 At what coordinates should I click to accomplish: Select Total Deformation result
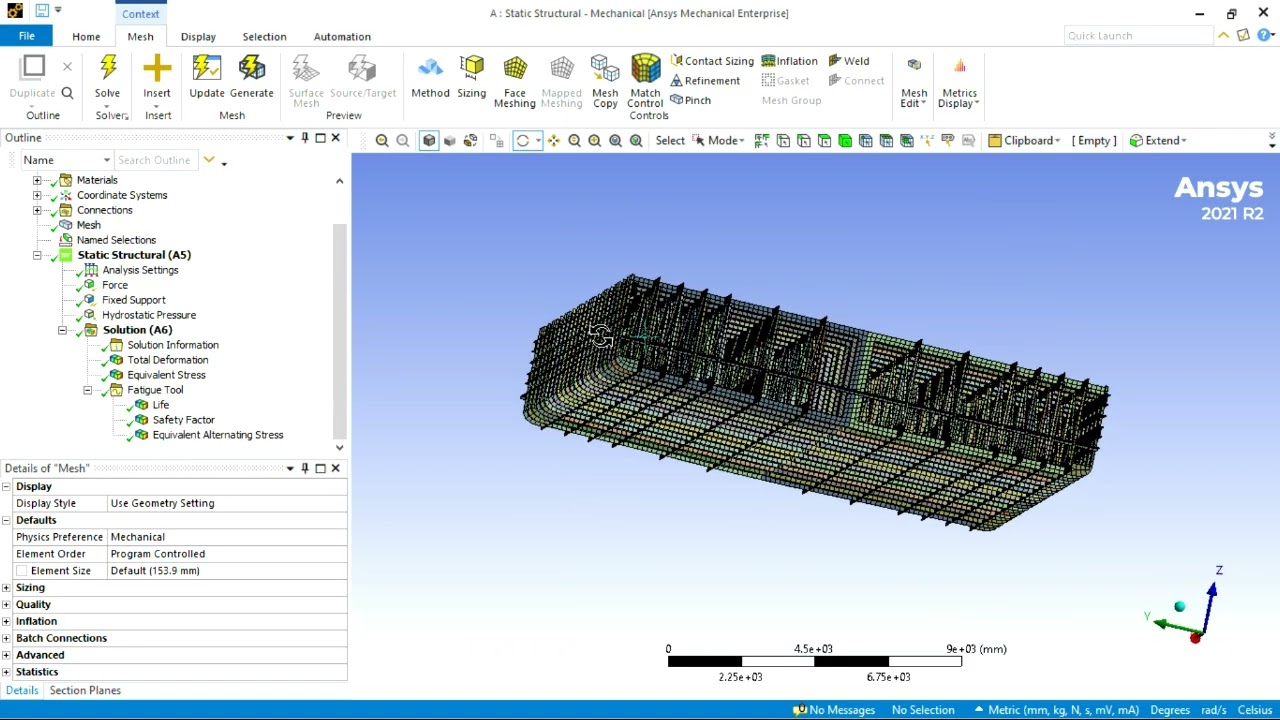point(168,360)
